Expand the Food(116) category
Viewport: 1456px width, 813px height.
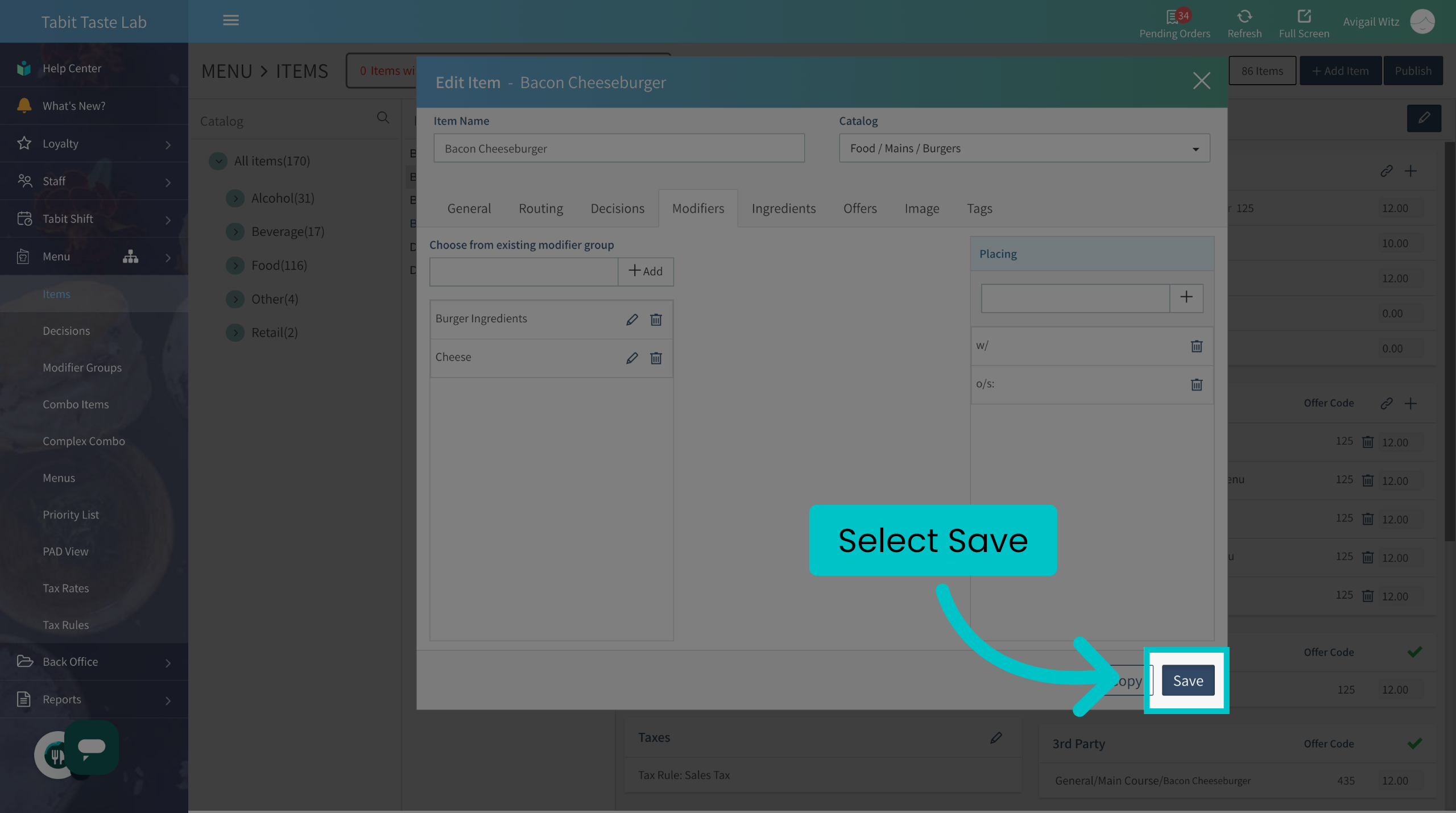pos(235,266)
